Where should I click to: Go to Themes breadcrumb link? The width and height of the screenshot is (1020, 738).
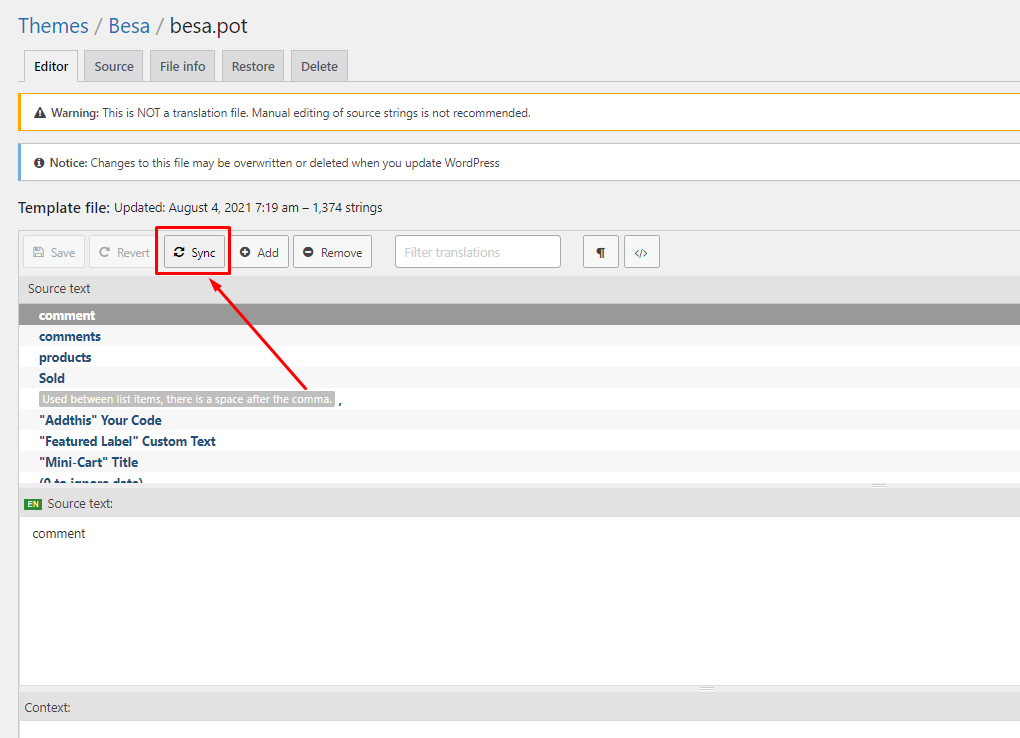point(53,25)
